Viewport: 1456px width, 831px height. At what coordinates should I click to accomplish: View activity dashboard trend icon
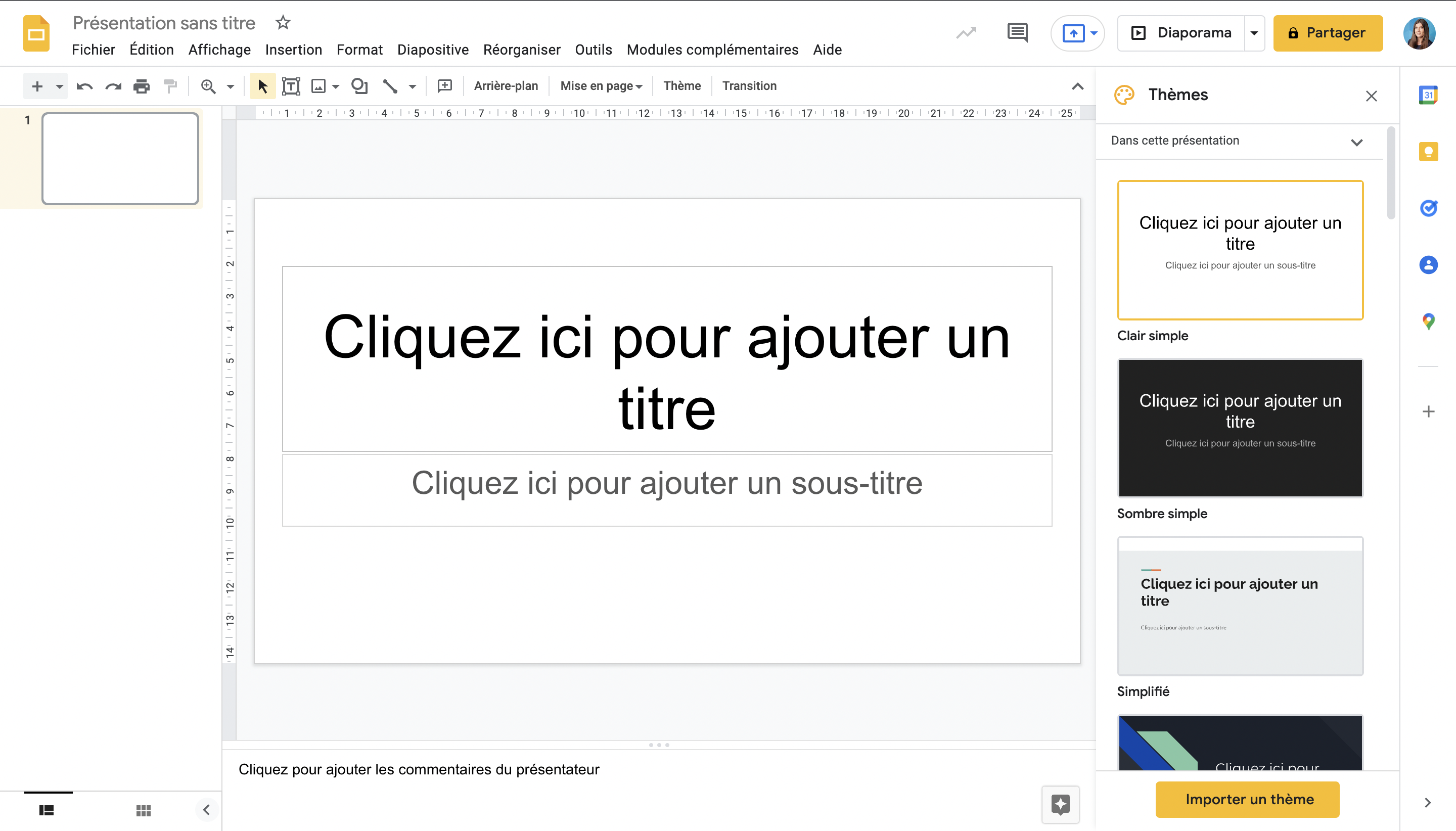pyautogui.click(x=966, y=33)
